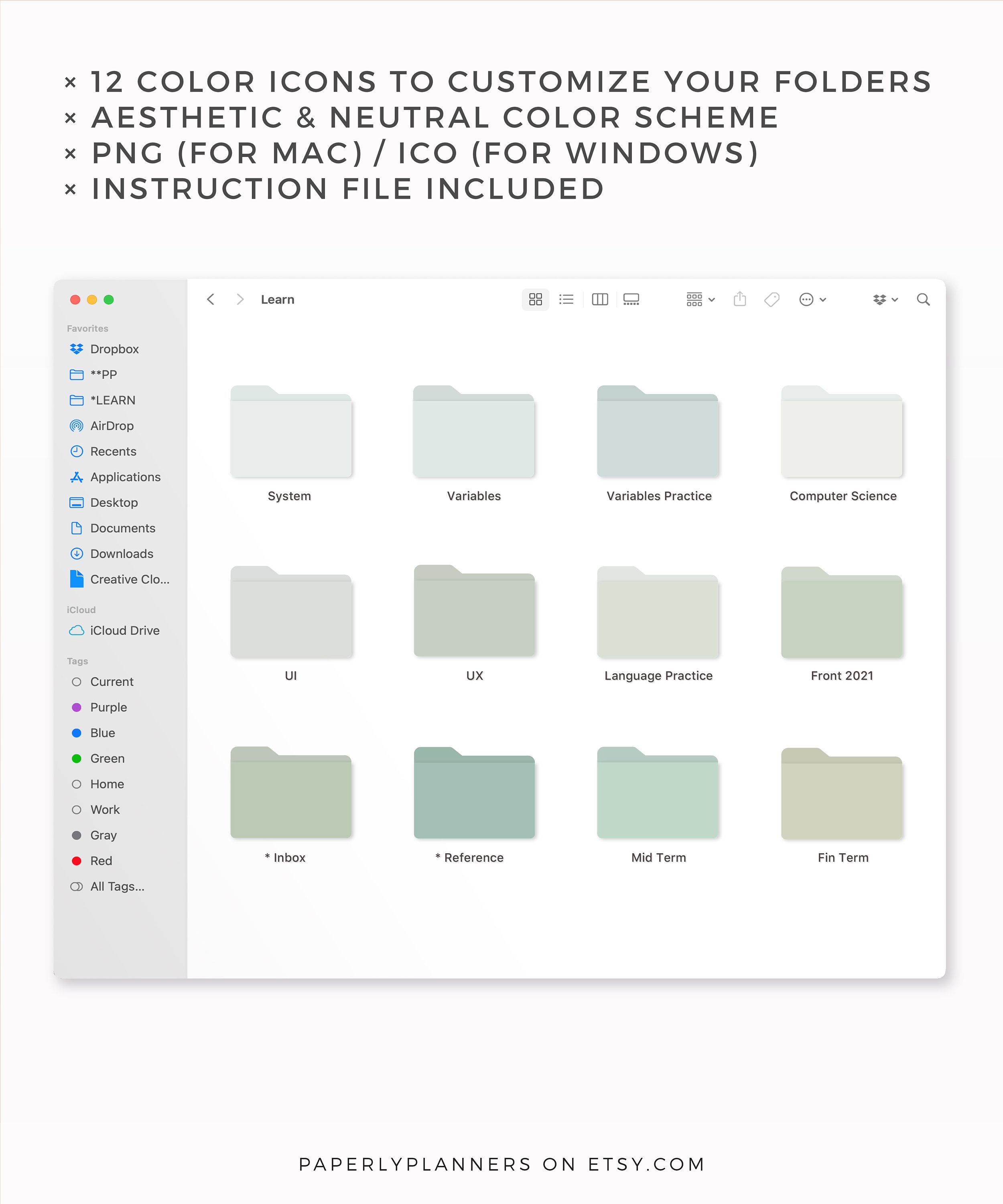Select the Purple tag
Viewport: 1003px width, 1204px height.
tap(108, 707)
